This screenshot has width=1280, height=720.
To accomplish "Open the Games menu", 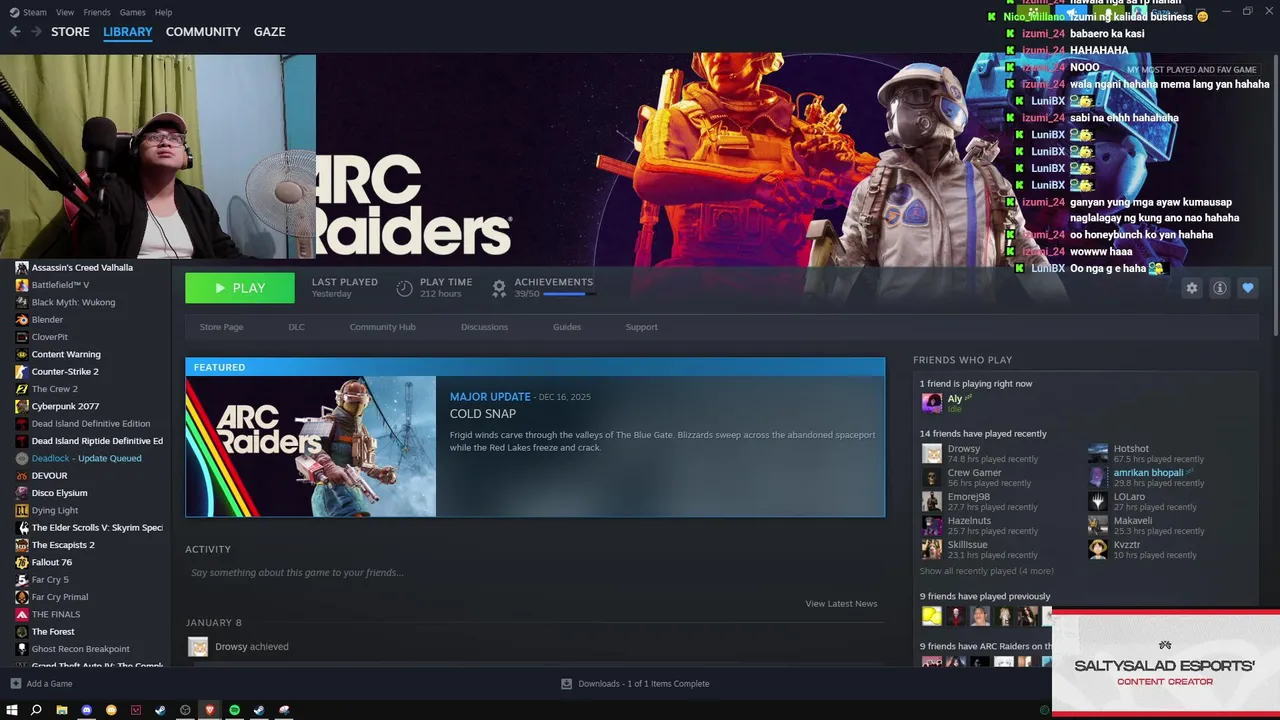I will pos(132,12).
